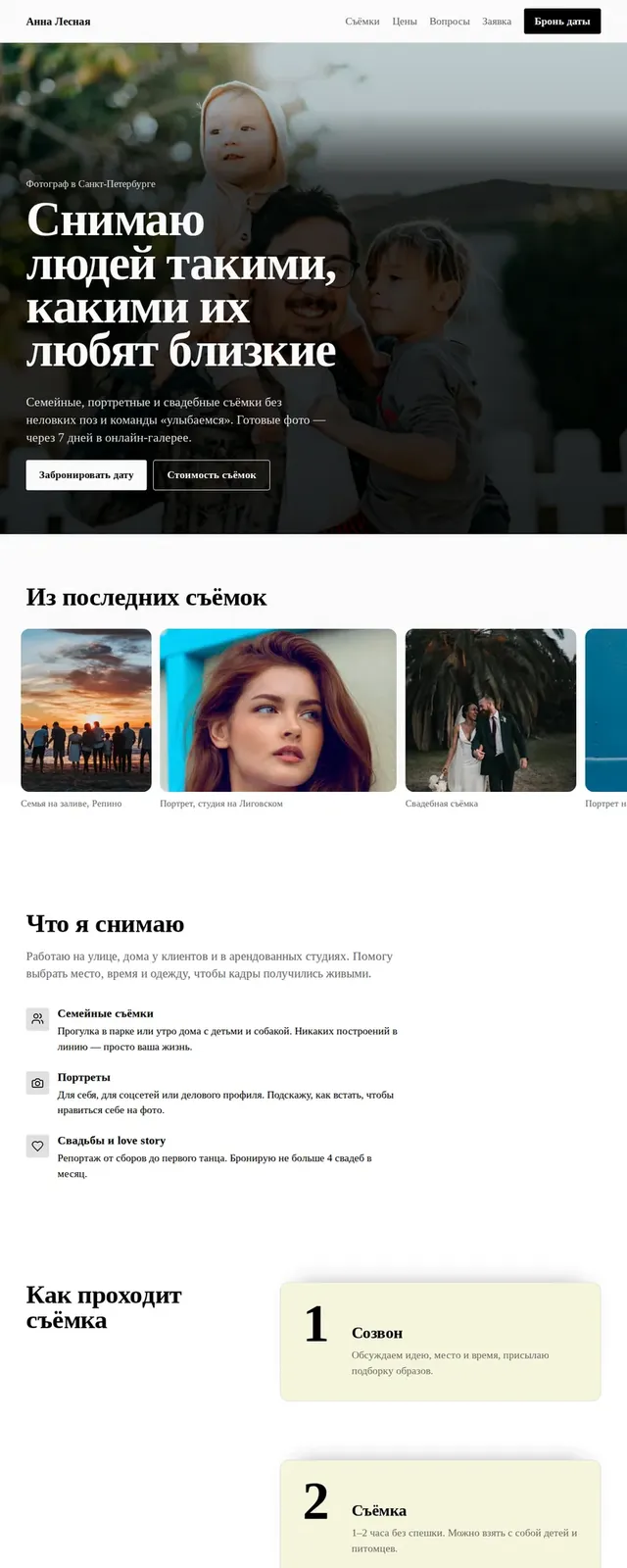
Task: Click the Свадебная съёмка caption
Action: [442, 804]
